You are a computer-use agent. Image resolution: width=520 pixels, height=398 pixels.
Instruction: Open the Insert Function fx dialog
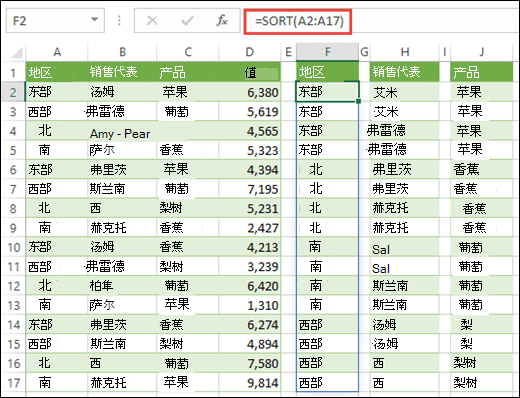point(222,21)
